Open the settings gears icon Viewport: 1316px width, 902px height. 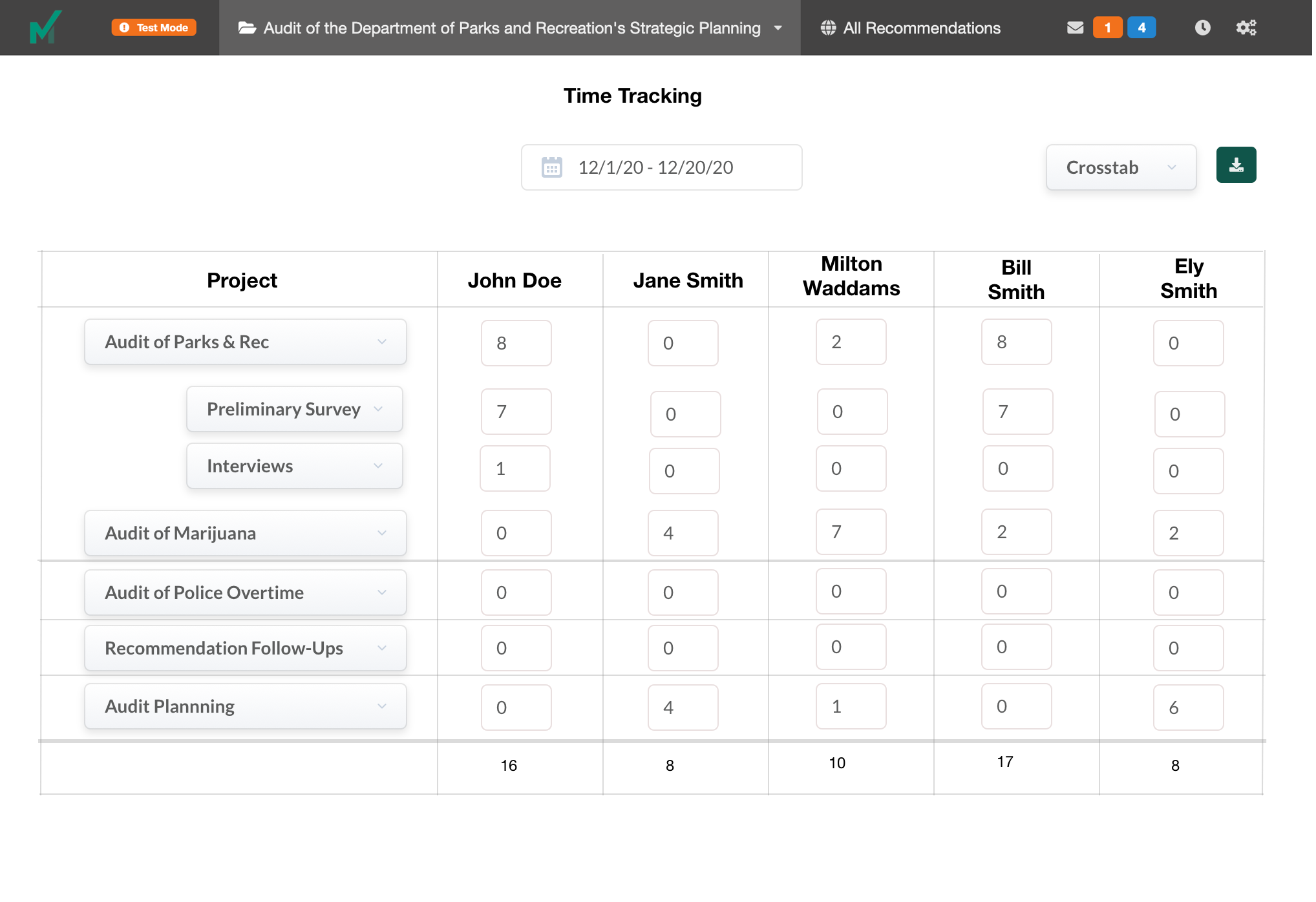[1246, 28]
